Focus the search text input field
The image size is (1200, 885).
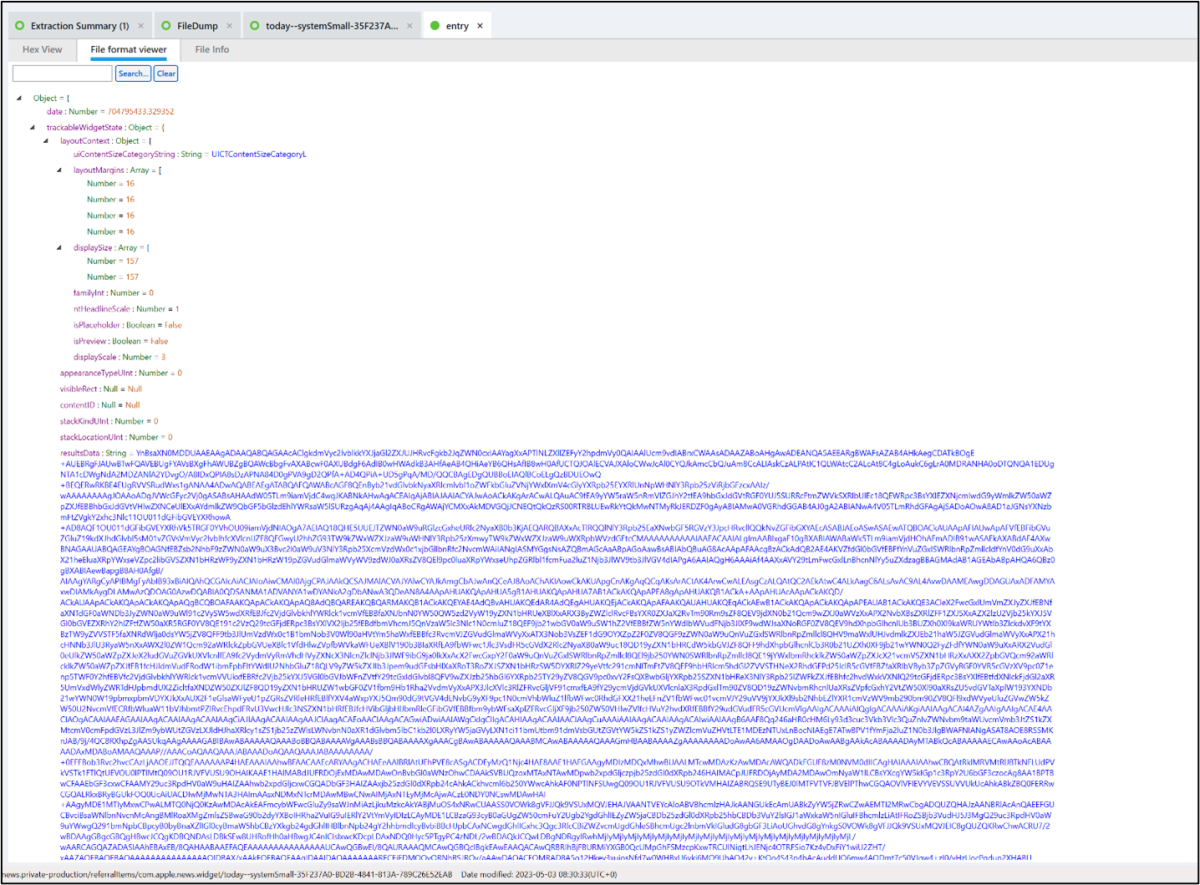pyautogui.click(x=62, y=73)
